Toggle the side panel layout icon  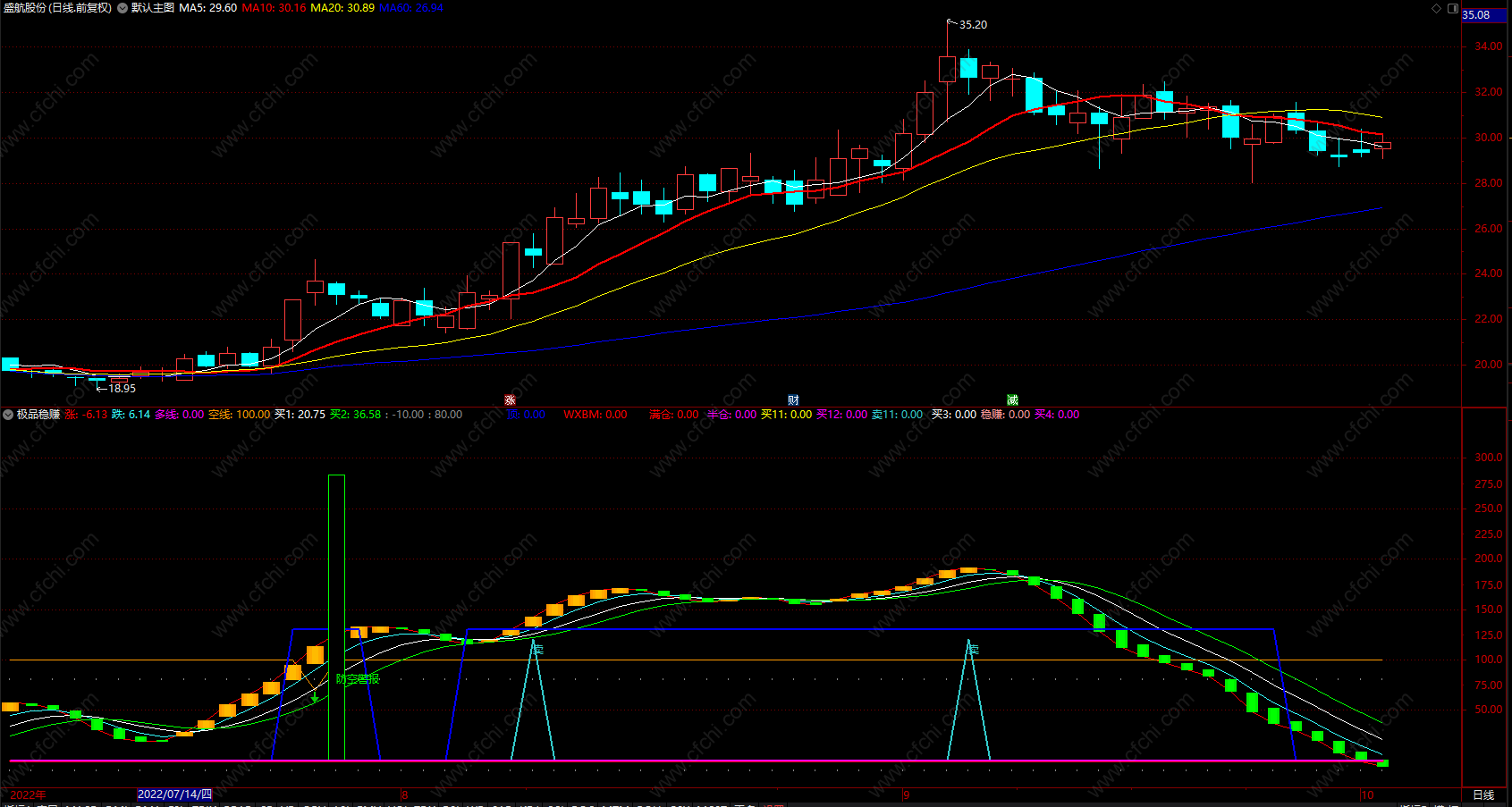[1453, 8]
